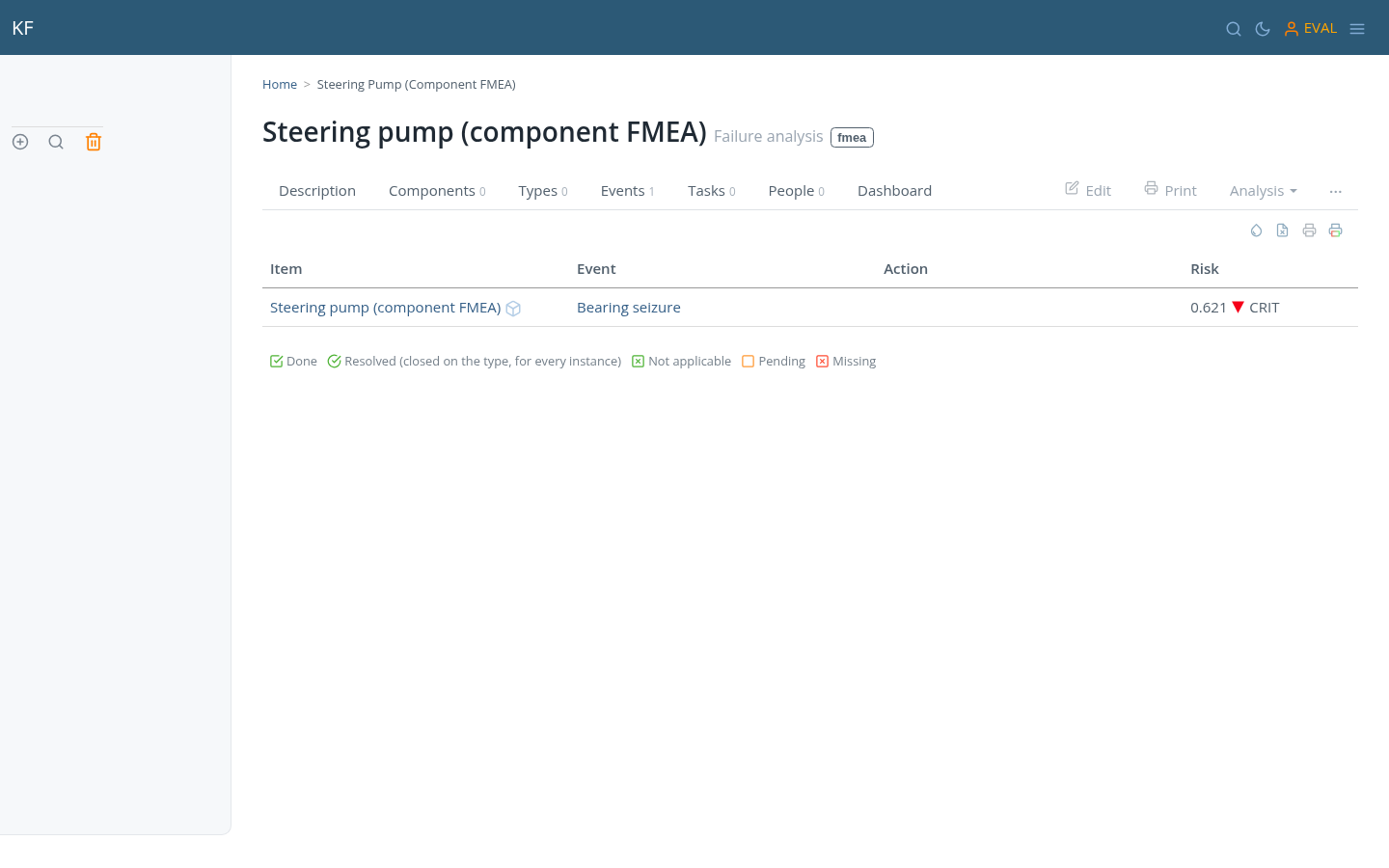Image resolution: width=1389 pixels, height=868 pixels.
Task: Click the Done legend checkbox icon
Action: [x=277, y=362]
